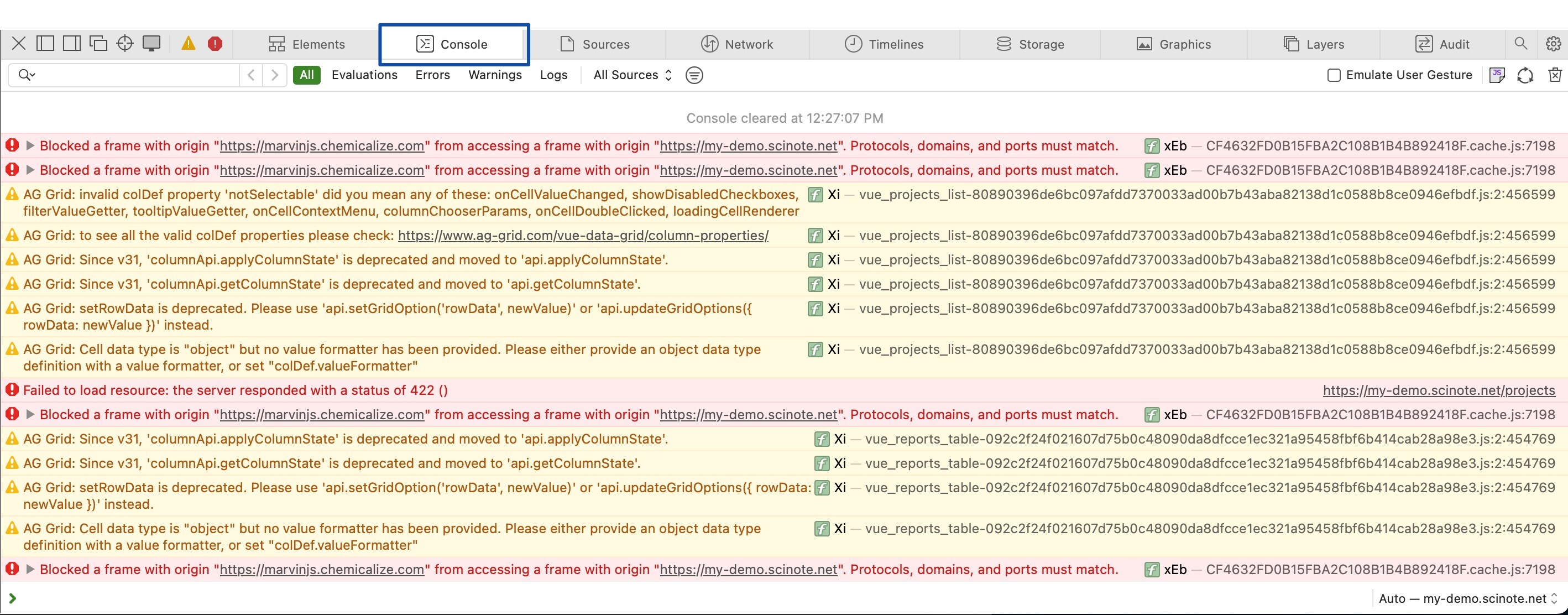Toggle the Warnings message filter
The width and height of the screenshot is (1568, 615).
[494, 75]
